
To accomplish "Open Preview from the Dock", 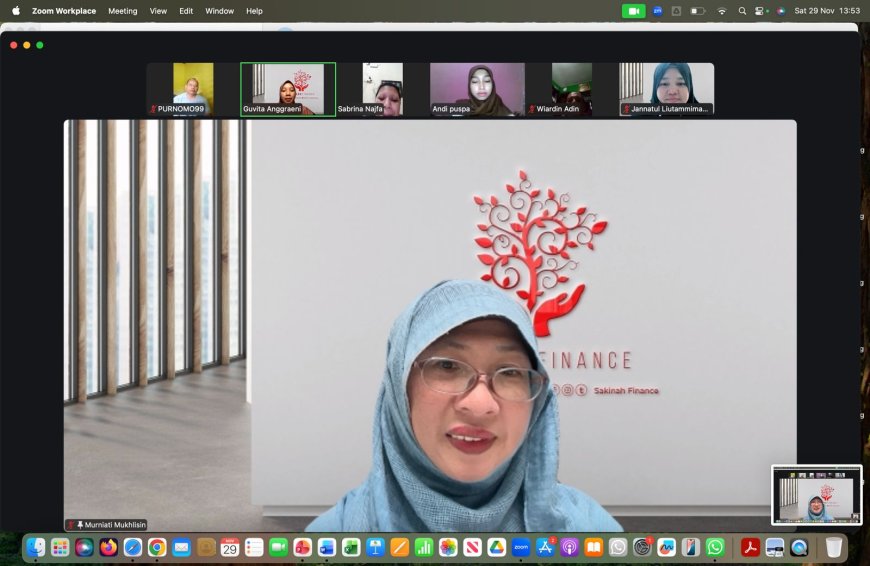I will 775,548.
